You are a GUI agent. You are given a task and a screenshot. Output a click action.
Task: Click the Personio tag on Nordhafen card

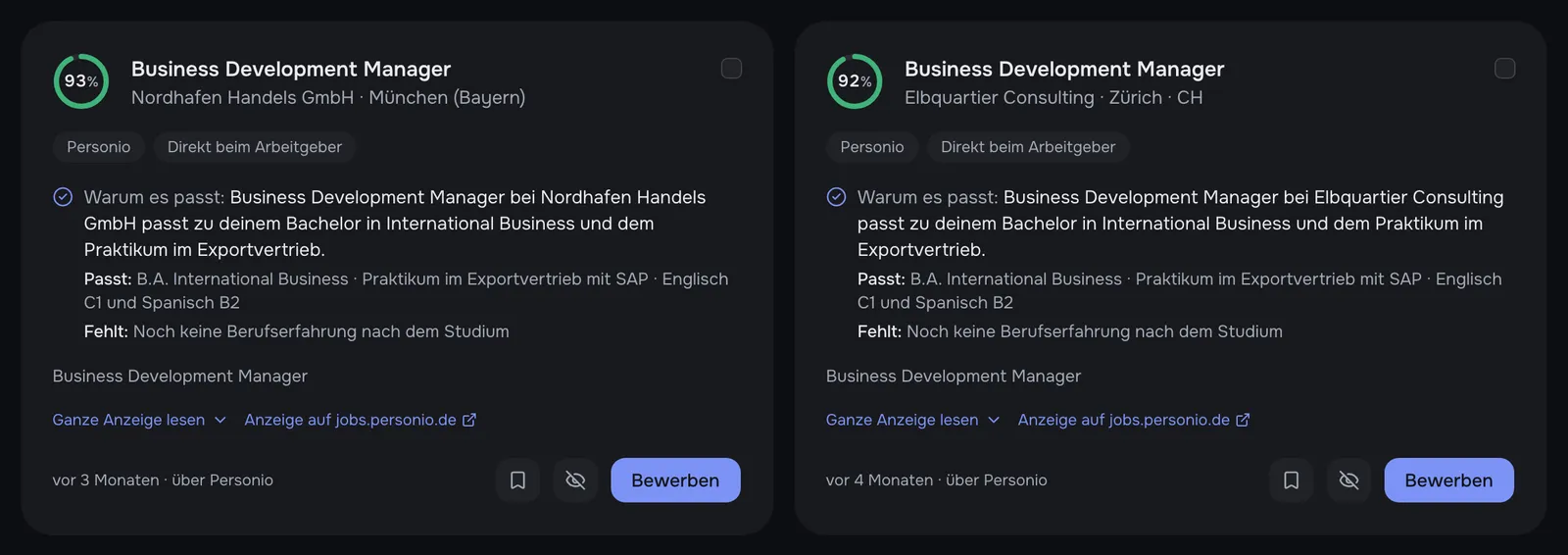[x=99, y=147]
